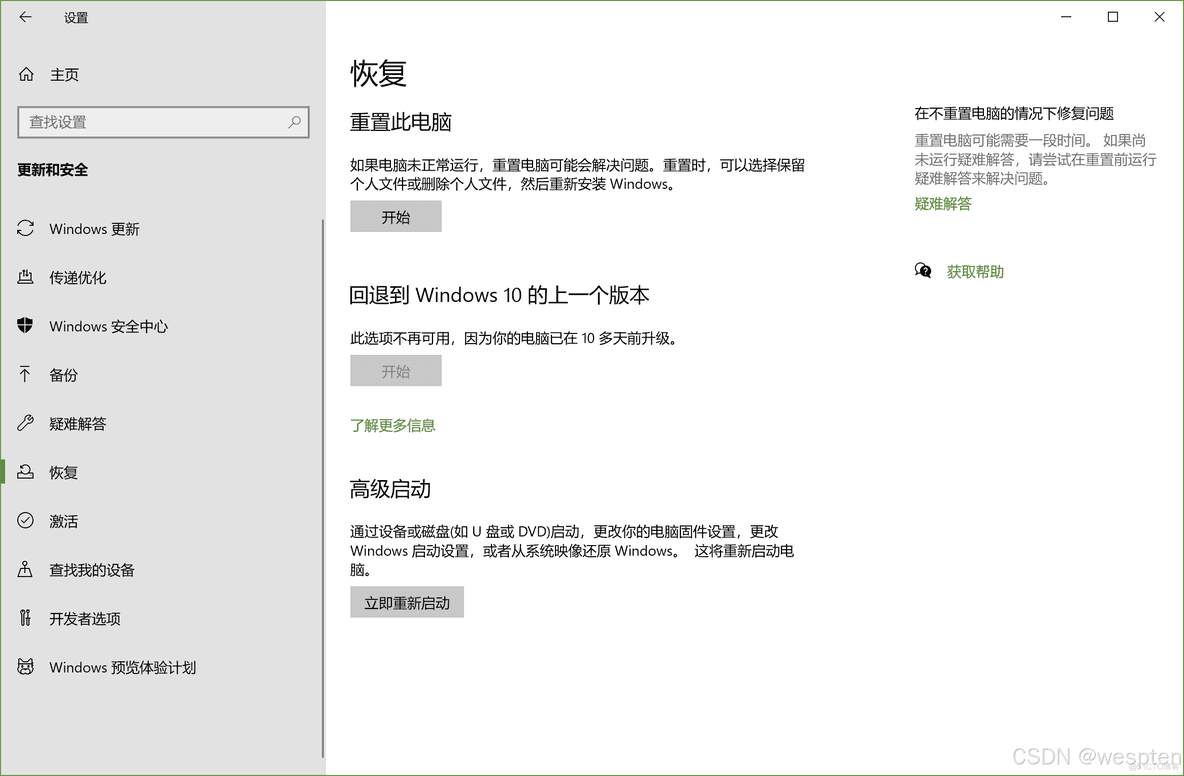Open 获取帮助 link
The image size is (1184, 776).
pos(975,271)
